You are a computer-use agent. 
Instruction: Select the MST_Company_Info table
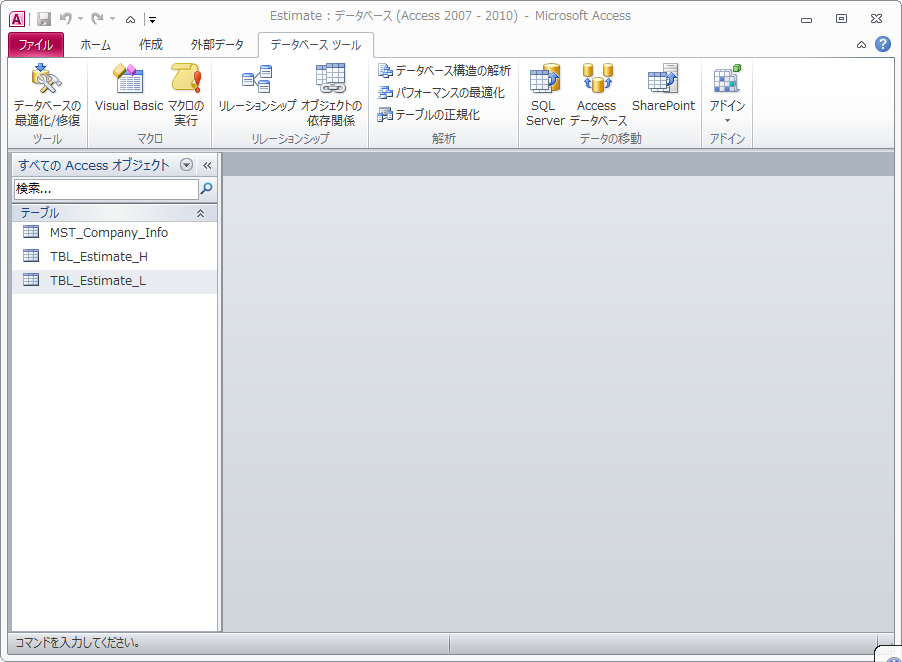(x=114, y=232)
